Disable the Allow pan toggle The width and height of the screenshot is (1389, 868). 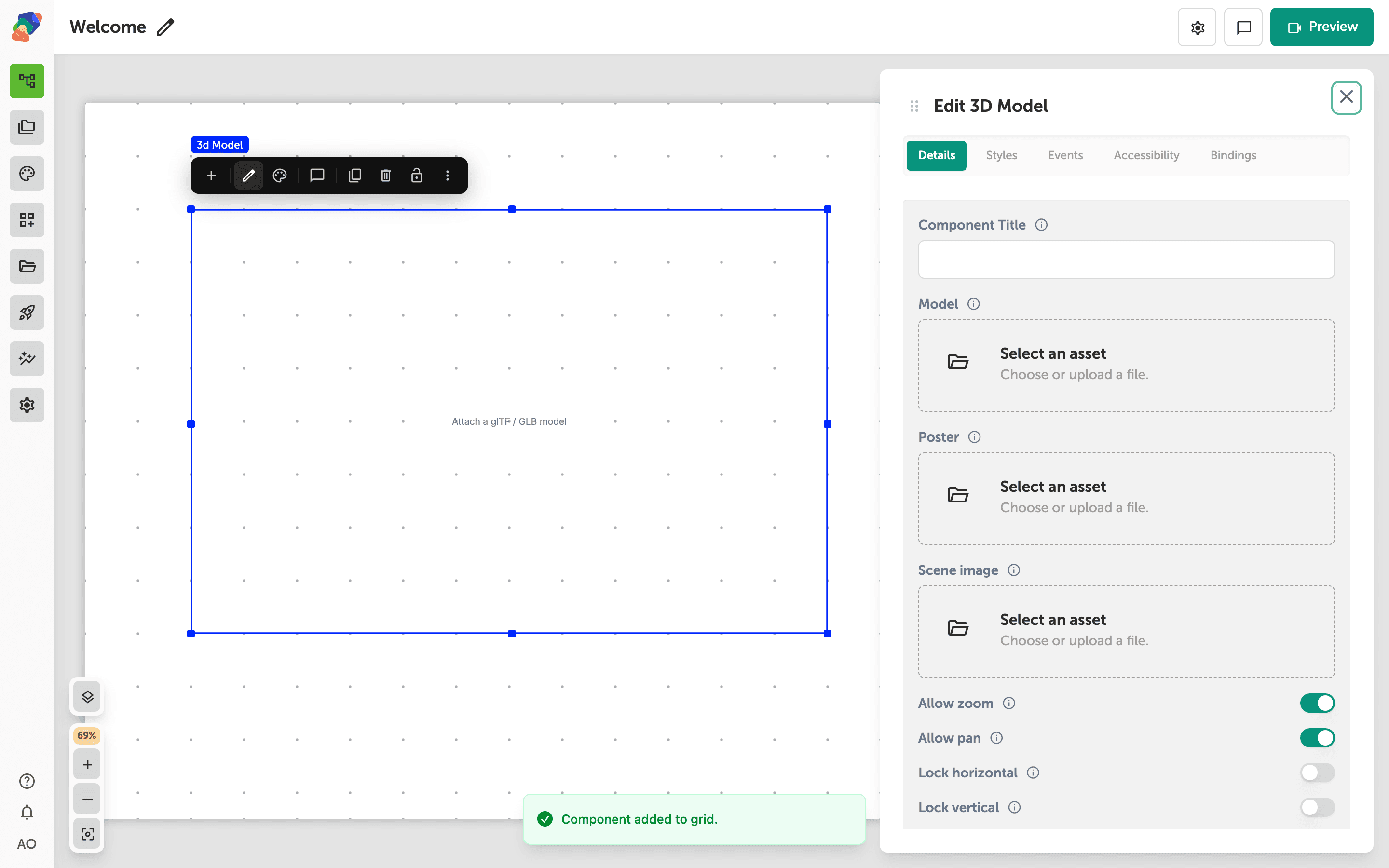(x=1317, y=738)
